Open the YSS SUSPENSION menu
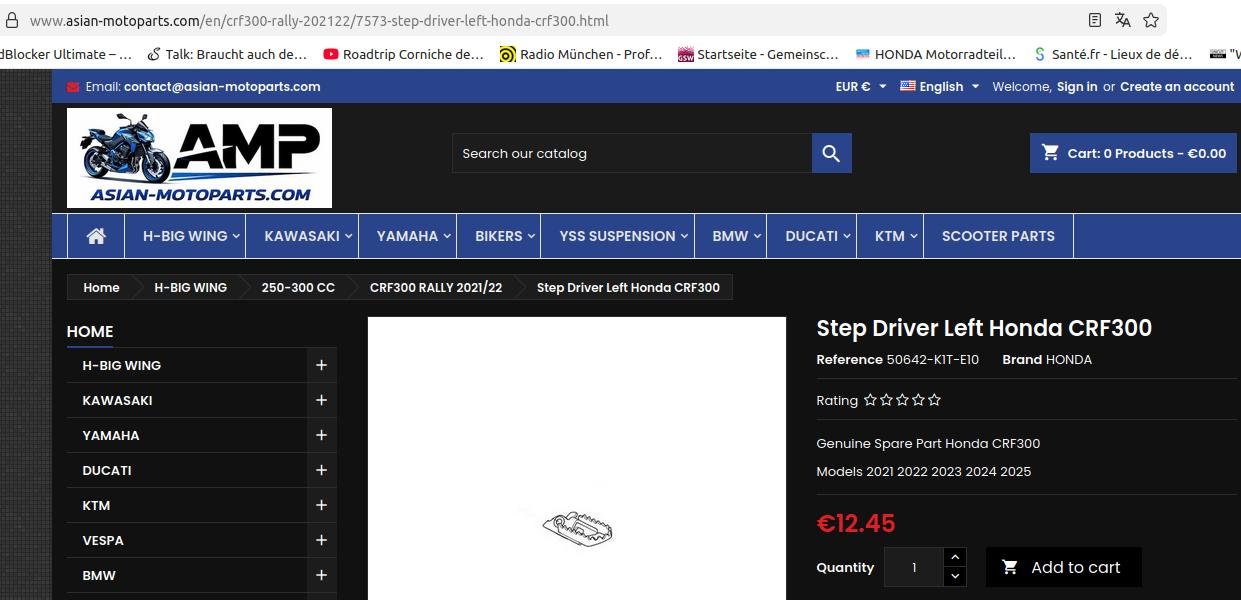The height and width of the screenshot is (600, 1241). pos(623,236)
